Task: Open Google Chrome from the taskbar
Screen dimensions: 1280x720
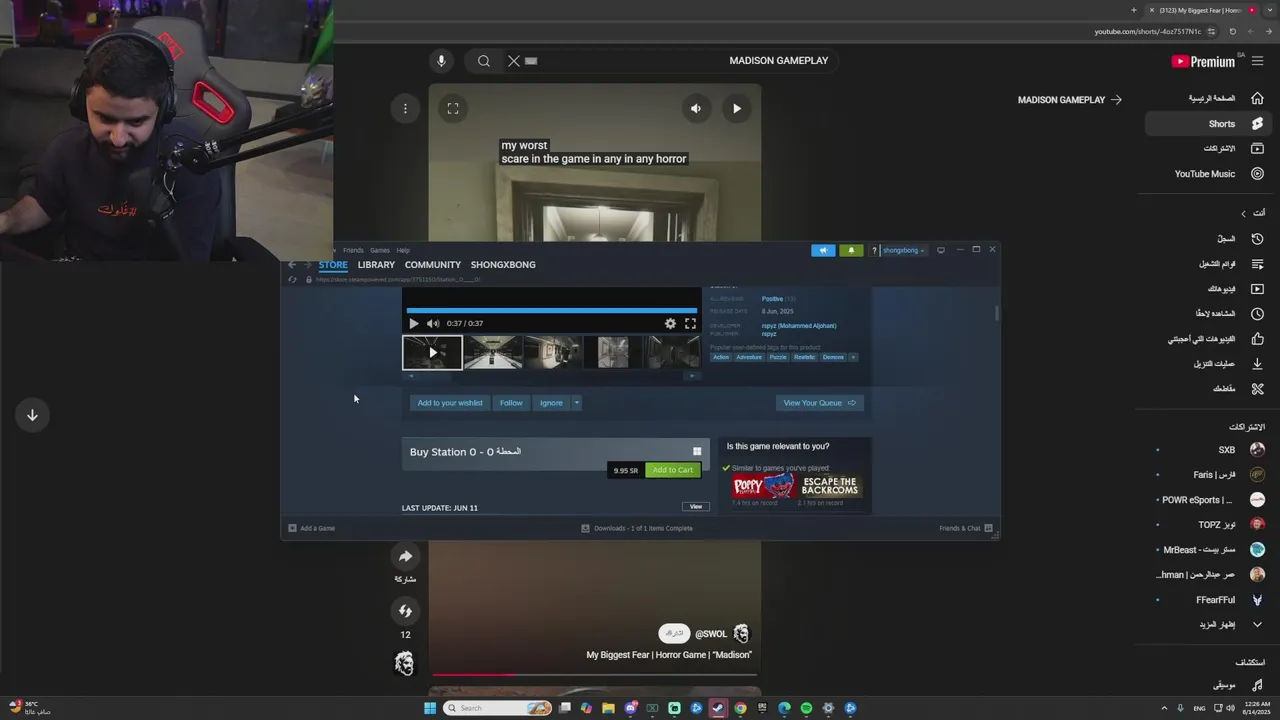Action: [x=740, y=708]
